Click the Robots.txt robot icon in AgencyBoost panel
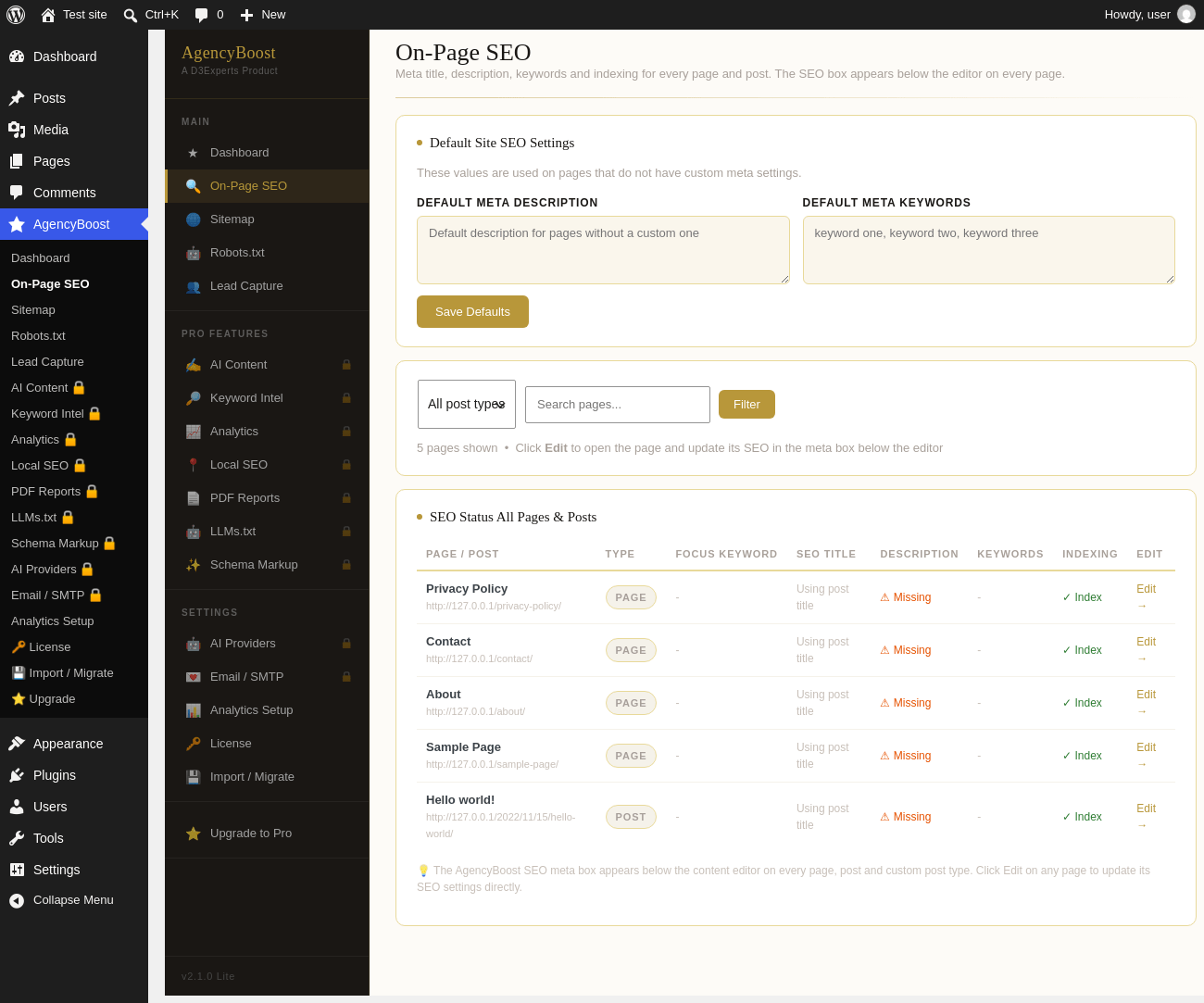Viewport: 1204px width, 1003px height. 193,253
